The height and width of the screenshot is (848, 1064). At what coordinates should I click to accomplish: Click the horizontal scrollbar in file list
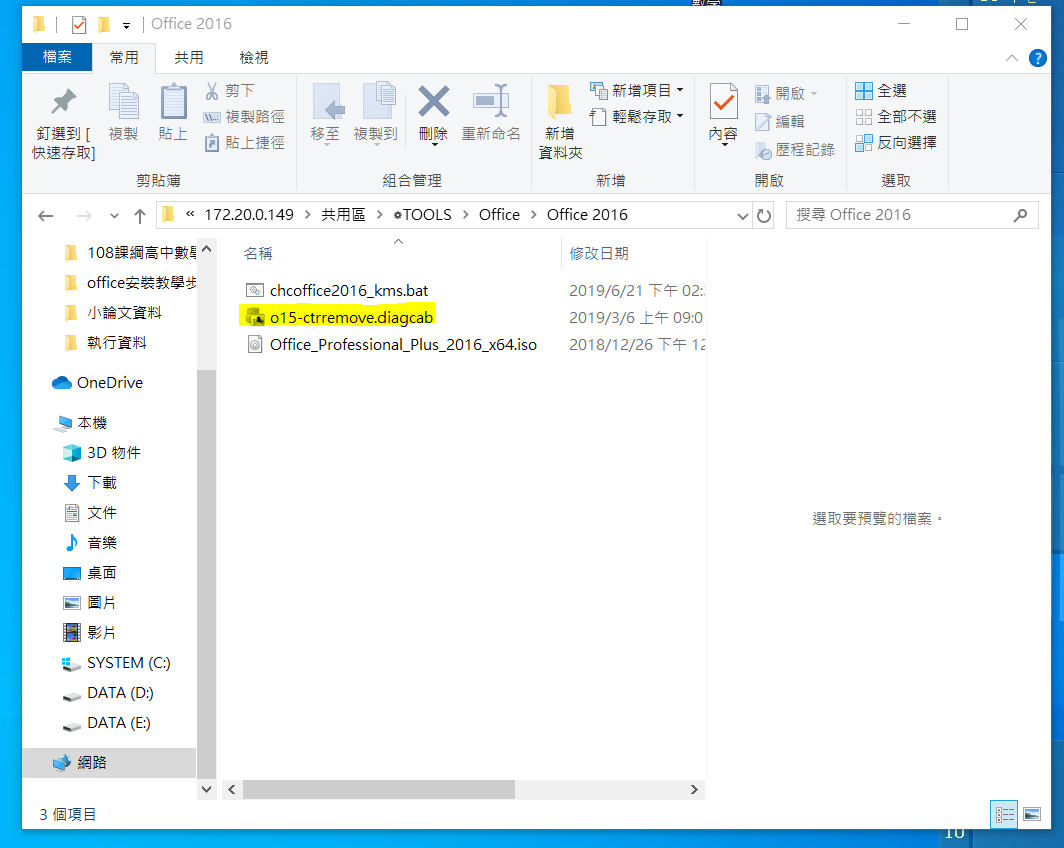[378, 789]
